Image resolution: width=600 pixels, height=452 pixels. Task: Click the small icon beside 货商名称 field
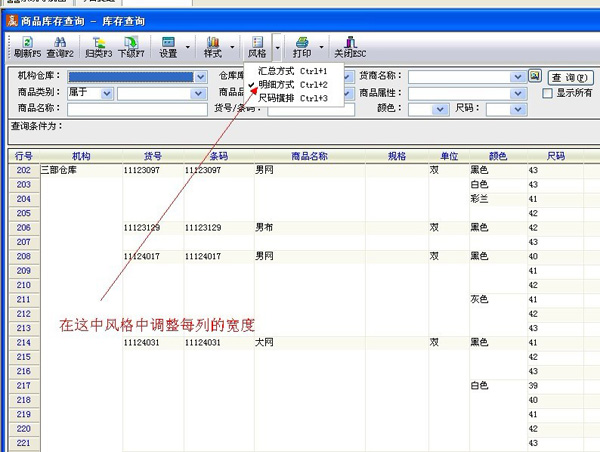tap(534, 76)
